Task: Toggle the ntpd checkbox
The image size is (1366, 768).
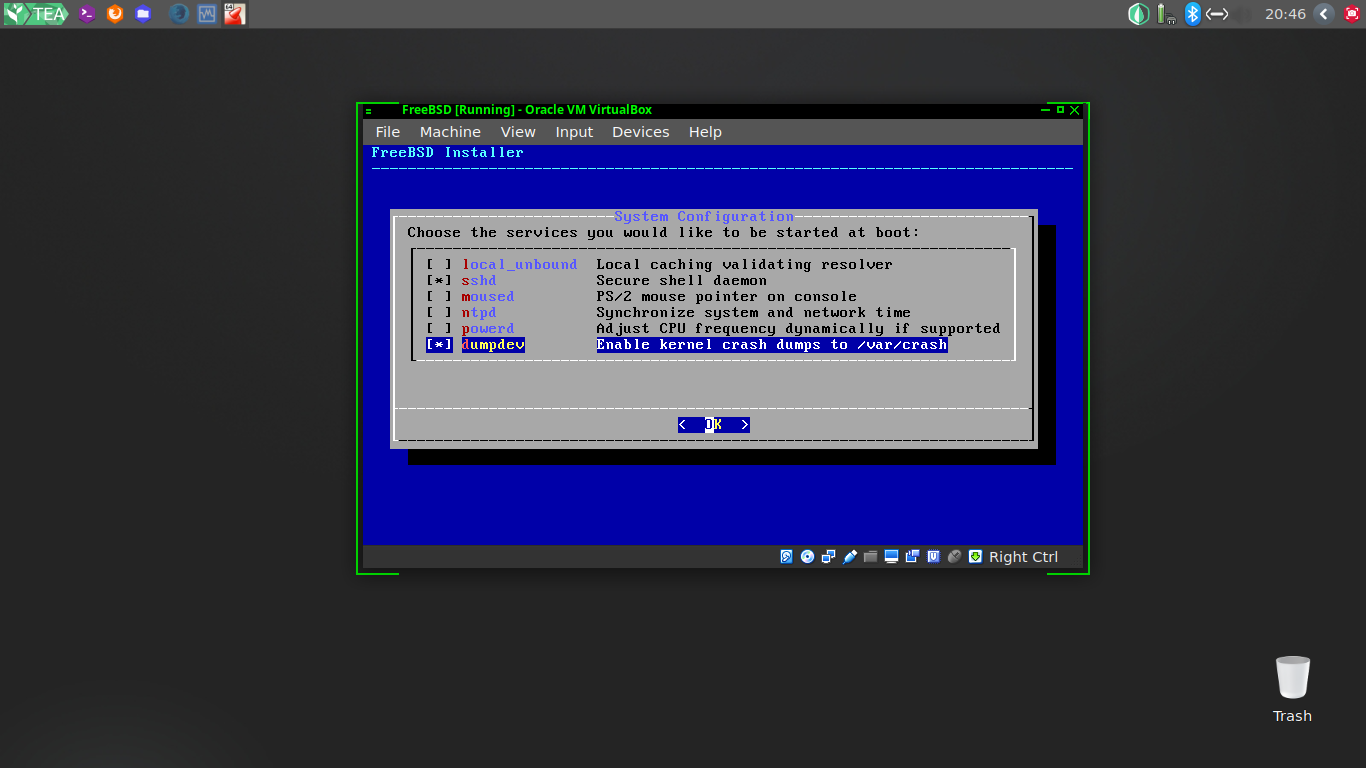Action: [x=439, y=313]
